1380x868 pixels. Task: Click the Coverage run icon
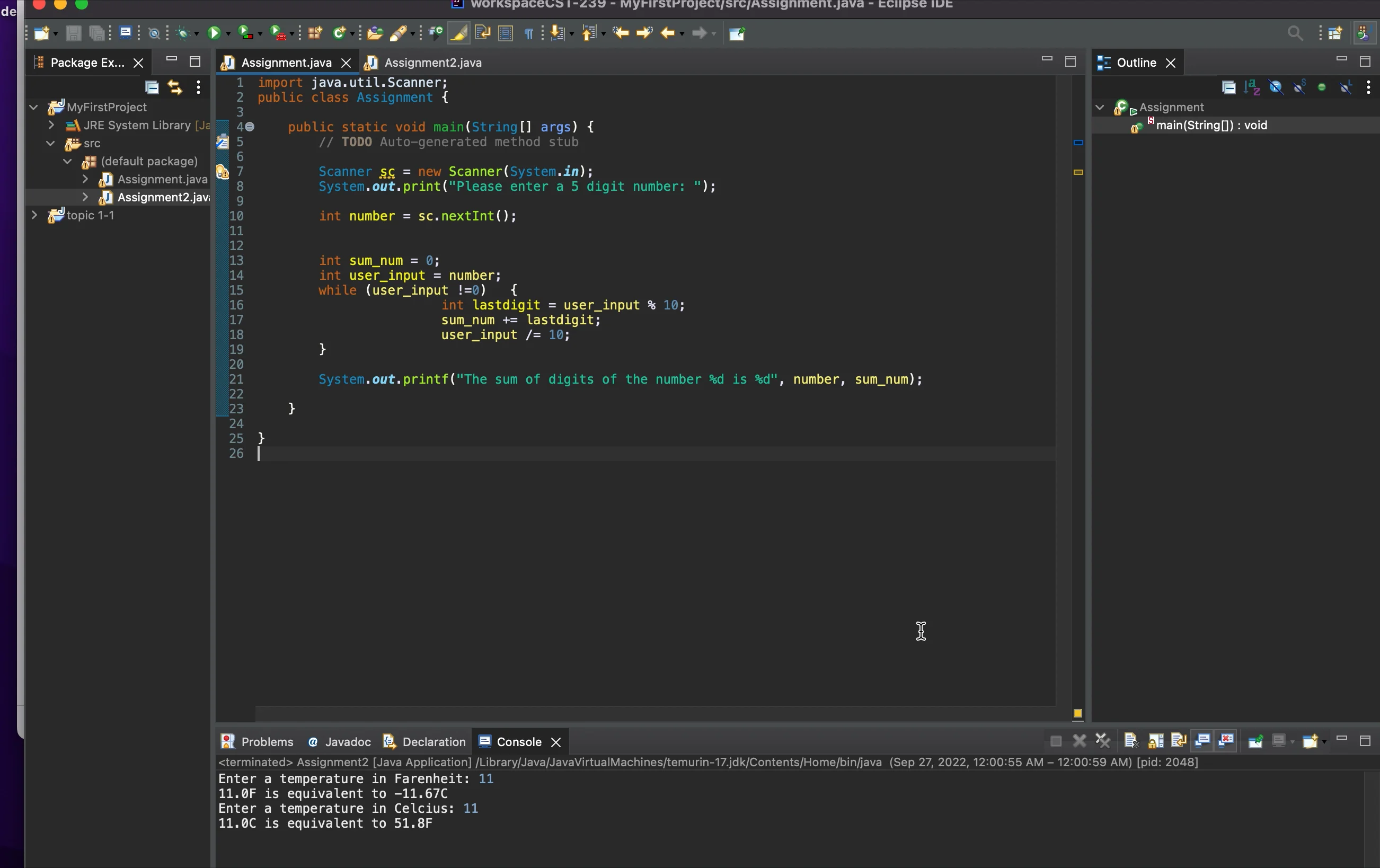[245, 33]
